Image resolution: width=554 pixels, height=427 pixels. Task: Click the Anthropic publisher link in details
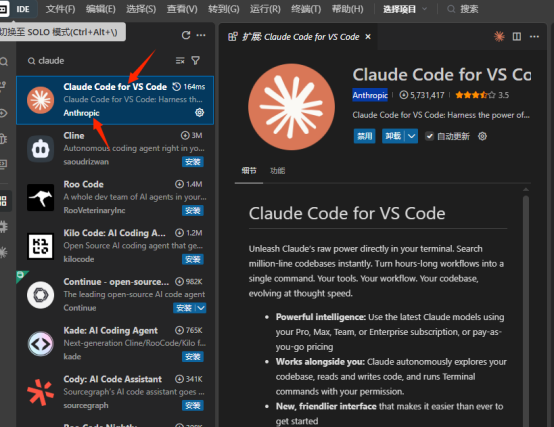tap(370, 95)
